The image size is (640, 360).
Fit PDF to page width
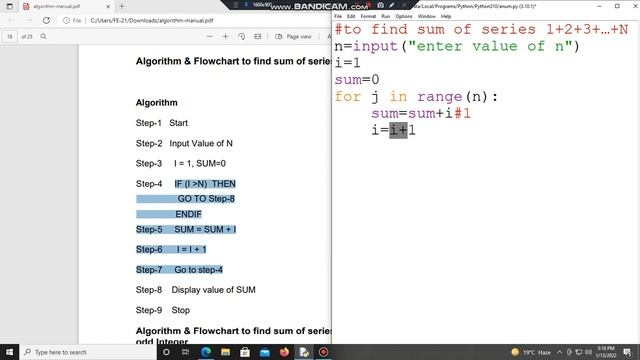point(258,36)
